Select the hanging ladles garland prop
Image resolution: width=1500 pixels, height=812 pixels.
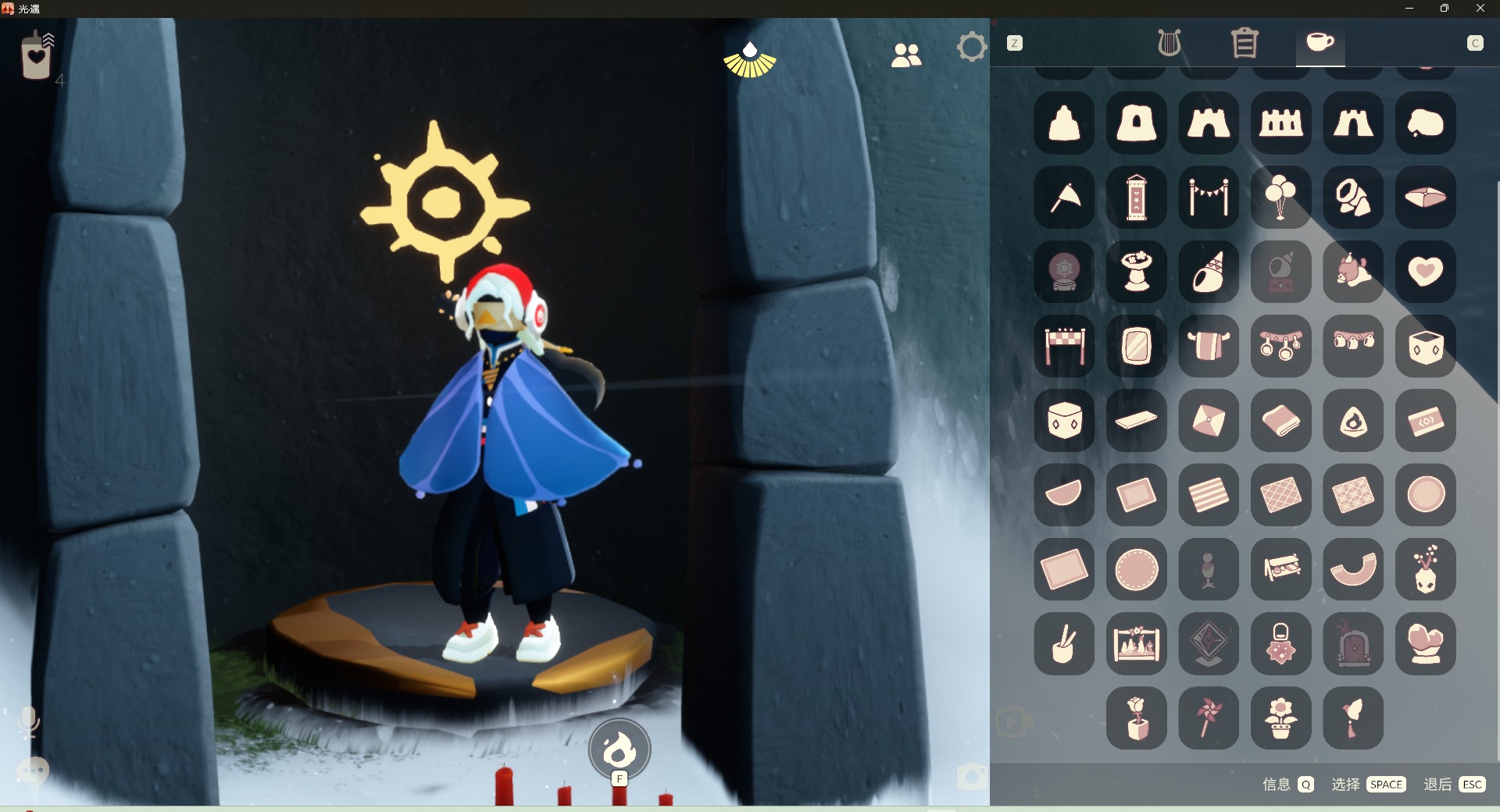(x=1280, y=346)
